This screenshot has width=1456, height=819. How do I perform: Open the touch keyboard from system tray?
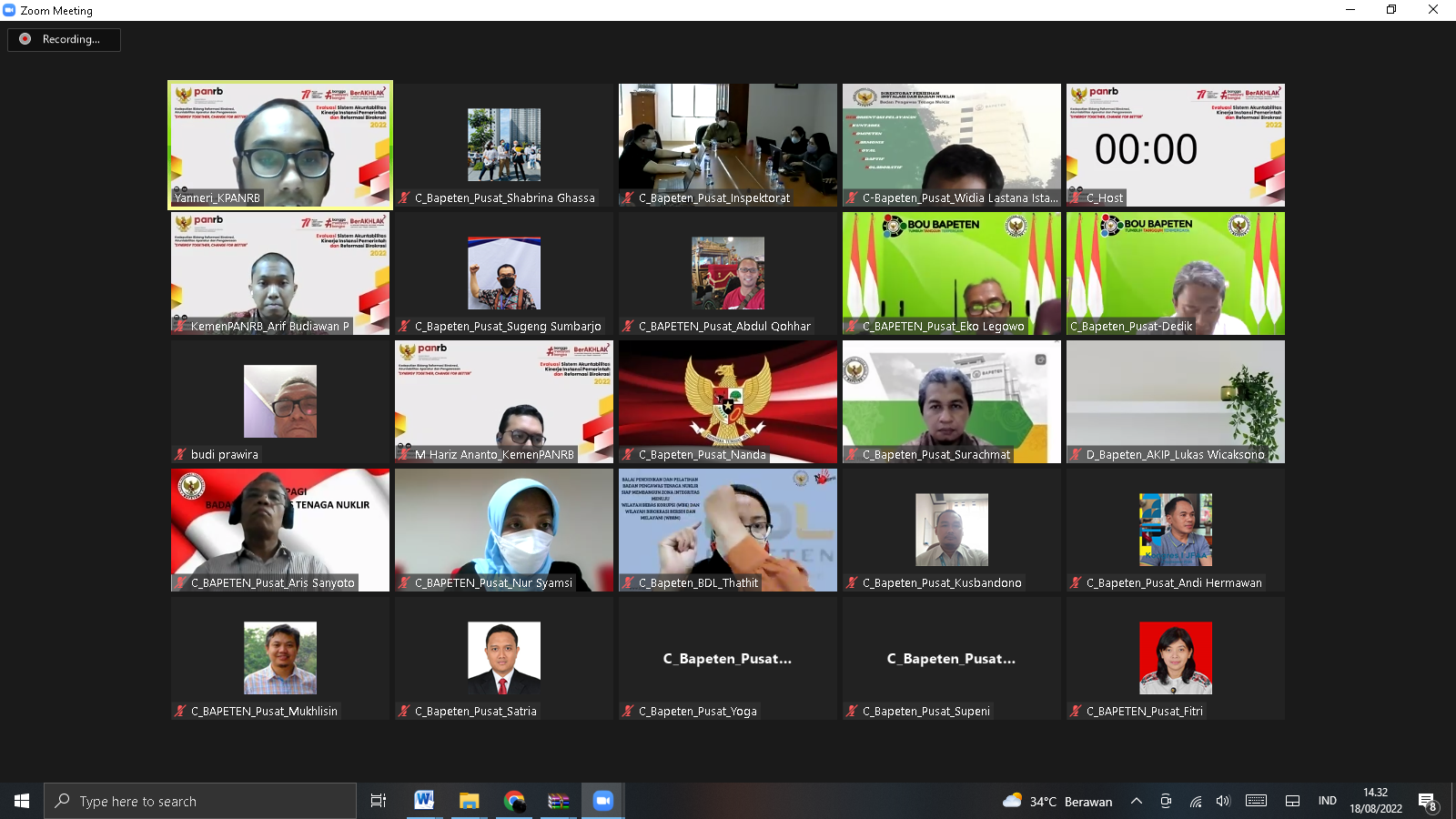1257,801
